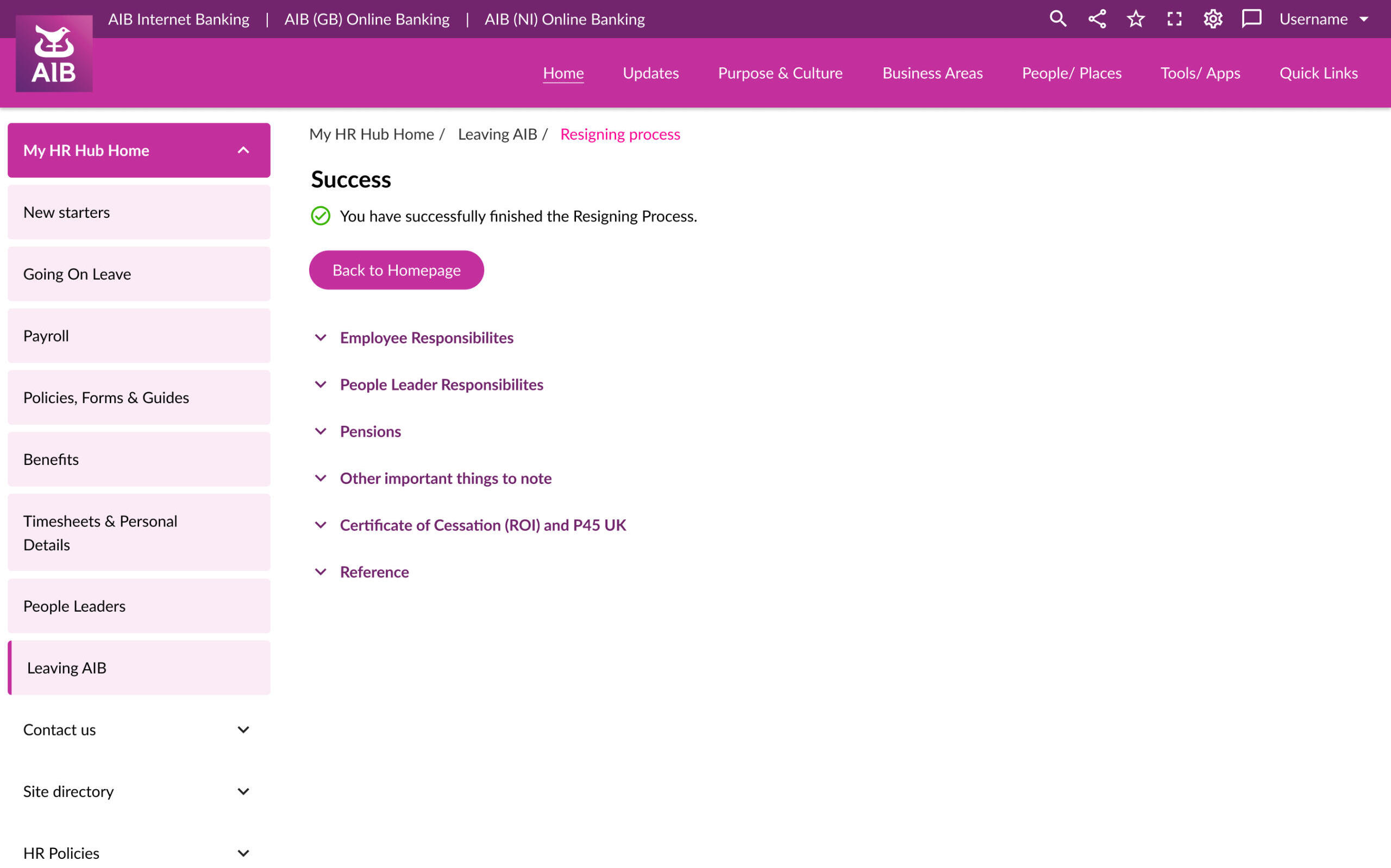The width and height of the screenshot is (1391, 868).
Task: Click the AIB logo
Action: (54, 54)
